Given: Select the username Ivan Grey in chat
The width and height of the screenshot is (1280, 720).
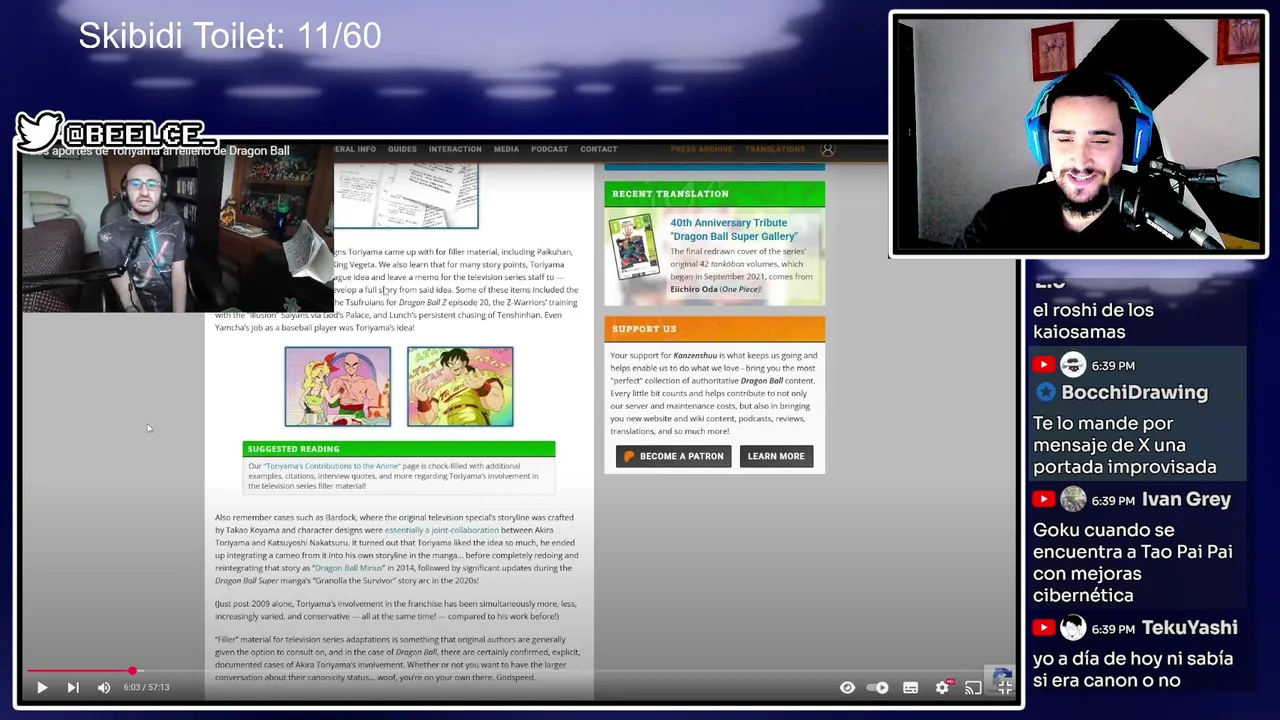Looking at the screenshot, I should (x=1186, y=499).
